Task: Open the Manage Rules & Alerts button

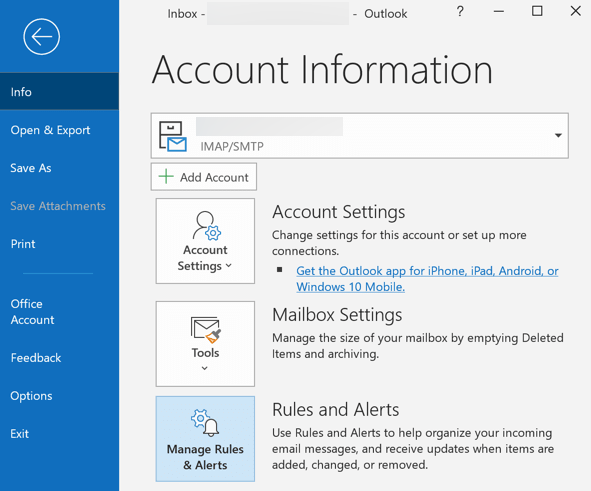Action: pyautogui.click(x=205, y=439)
